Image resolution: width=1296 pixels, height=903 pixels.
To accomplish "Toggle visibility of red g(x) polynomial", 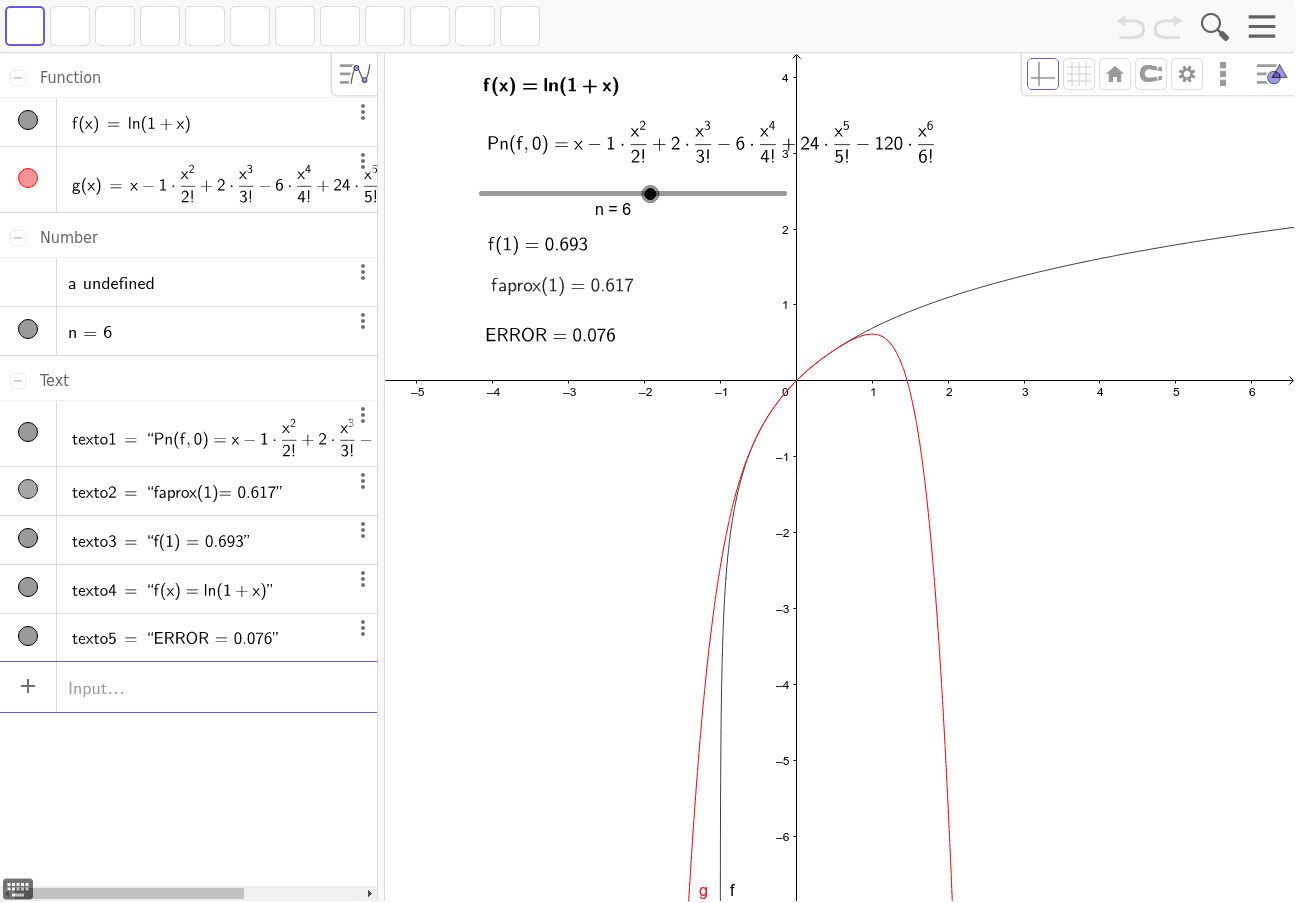I will pyautogui.click(x=28, y=178).
